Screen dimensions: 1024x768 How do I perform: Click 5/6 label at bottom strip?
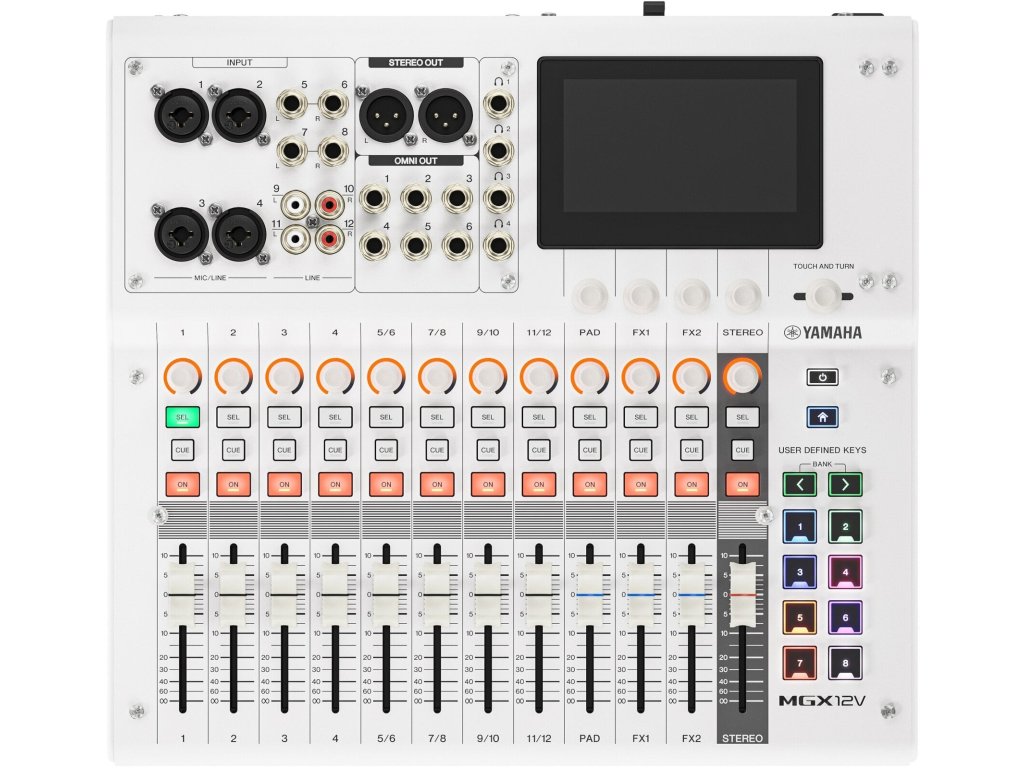coord(386,739)
